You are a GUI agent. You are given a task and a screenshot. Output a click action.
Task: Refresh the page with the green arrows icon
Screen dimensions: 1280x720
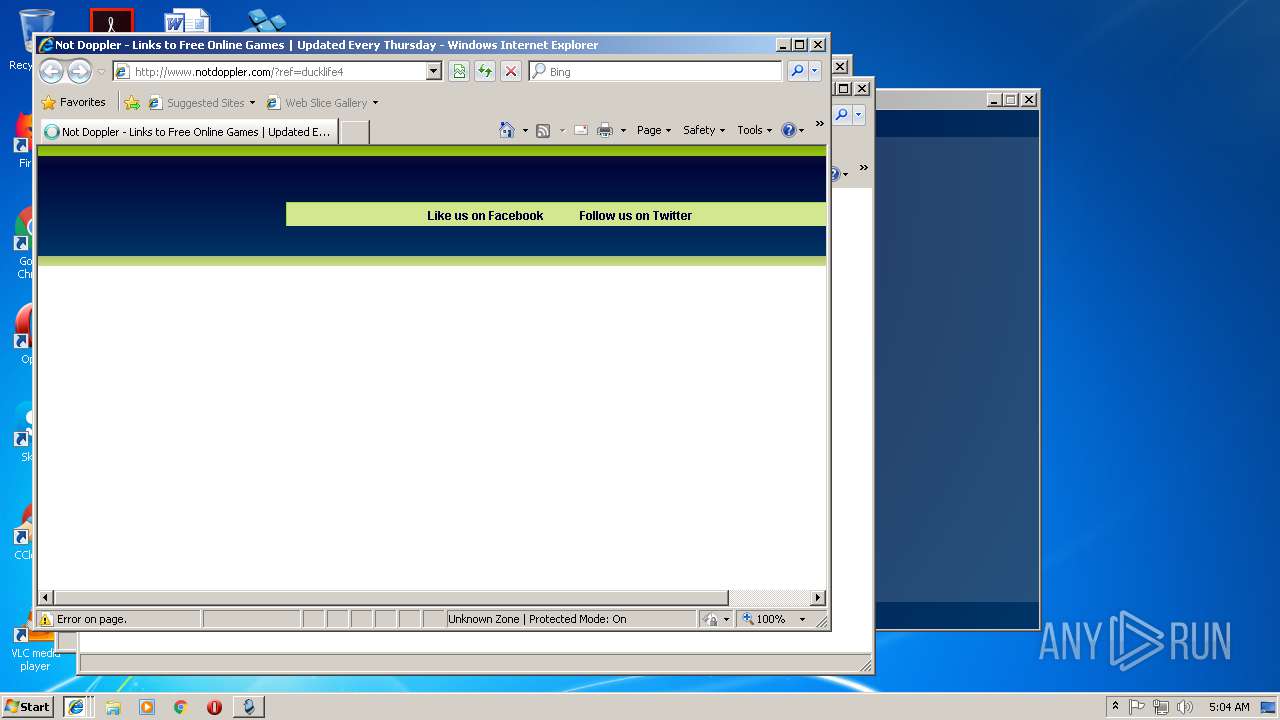(x=485, y=71)
